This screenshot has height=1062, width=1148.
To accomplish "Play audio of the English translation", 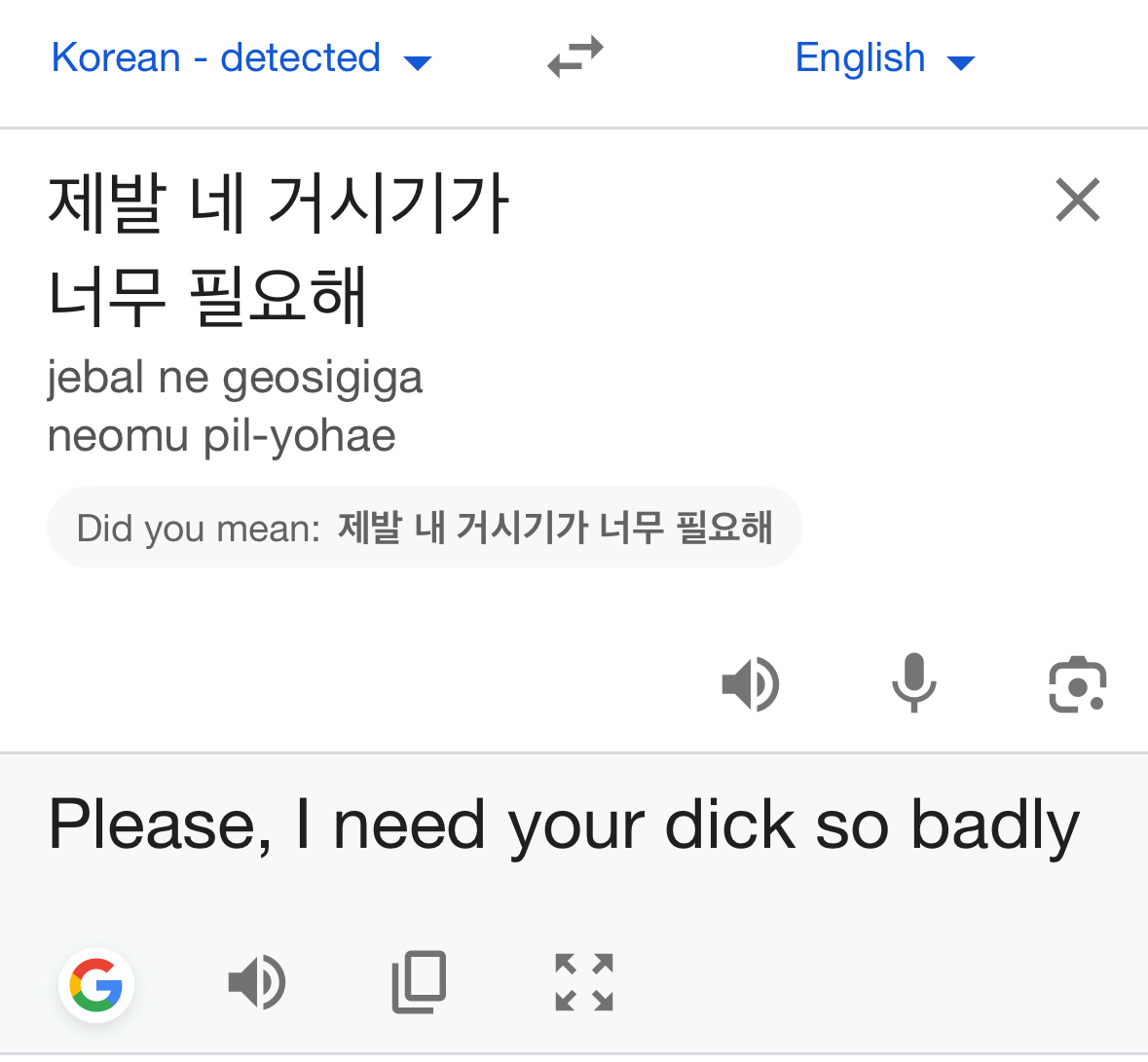I will point(256,982).
